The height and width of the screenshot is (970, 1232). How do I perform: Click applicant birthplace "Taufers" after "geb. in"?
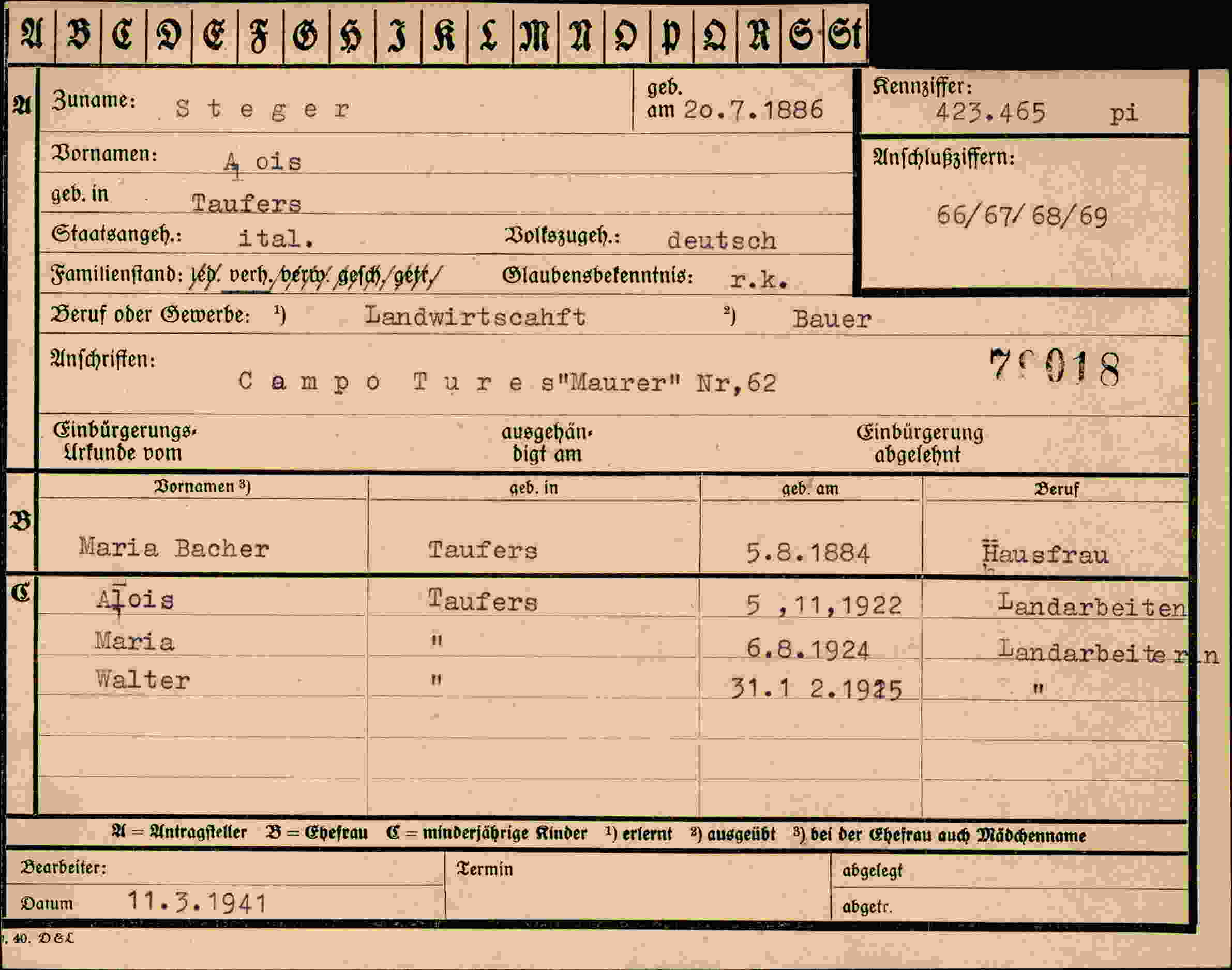tap(246, 203)
